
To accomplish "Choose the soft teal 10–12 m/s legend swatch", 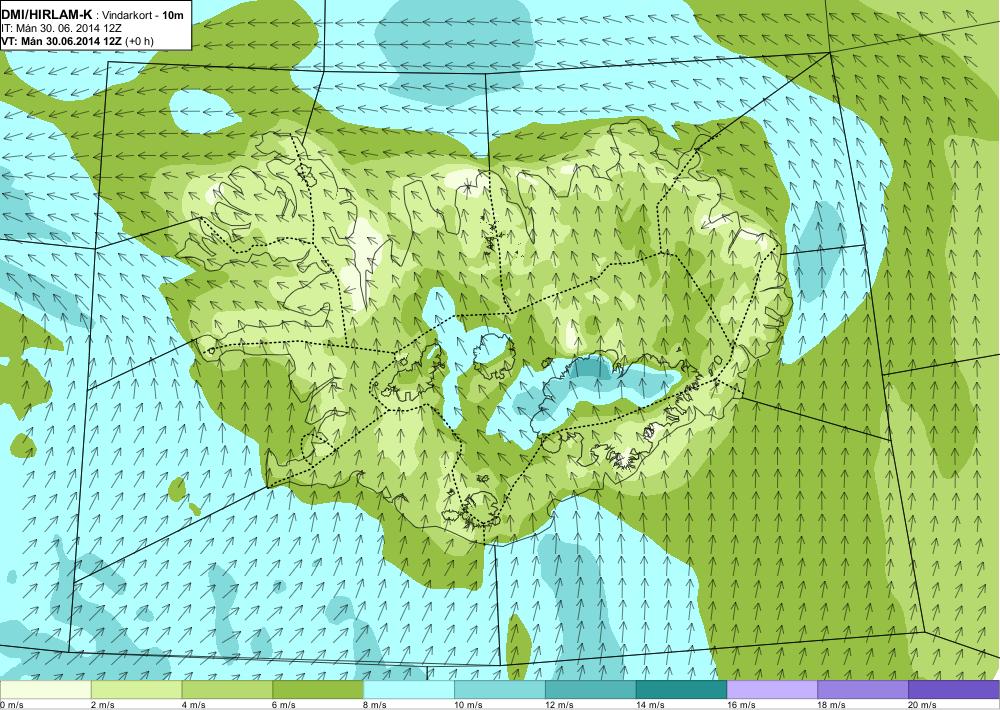I will (499, 690).
